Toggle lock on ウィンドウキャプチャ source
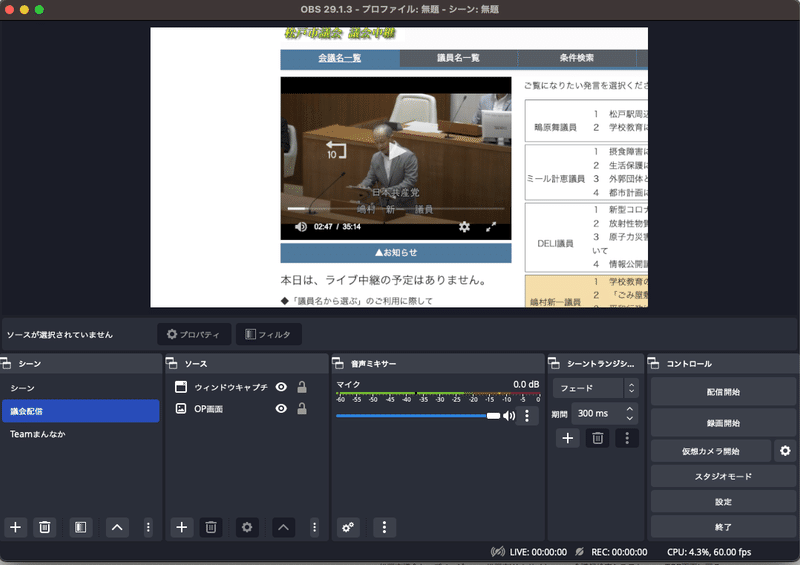The height and width of the screenshot is (565, 800). [x=302, y=387]
